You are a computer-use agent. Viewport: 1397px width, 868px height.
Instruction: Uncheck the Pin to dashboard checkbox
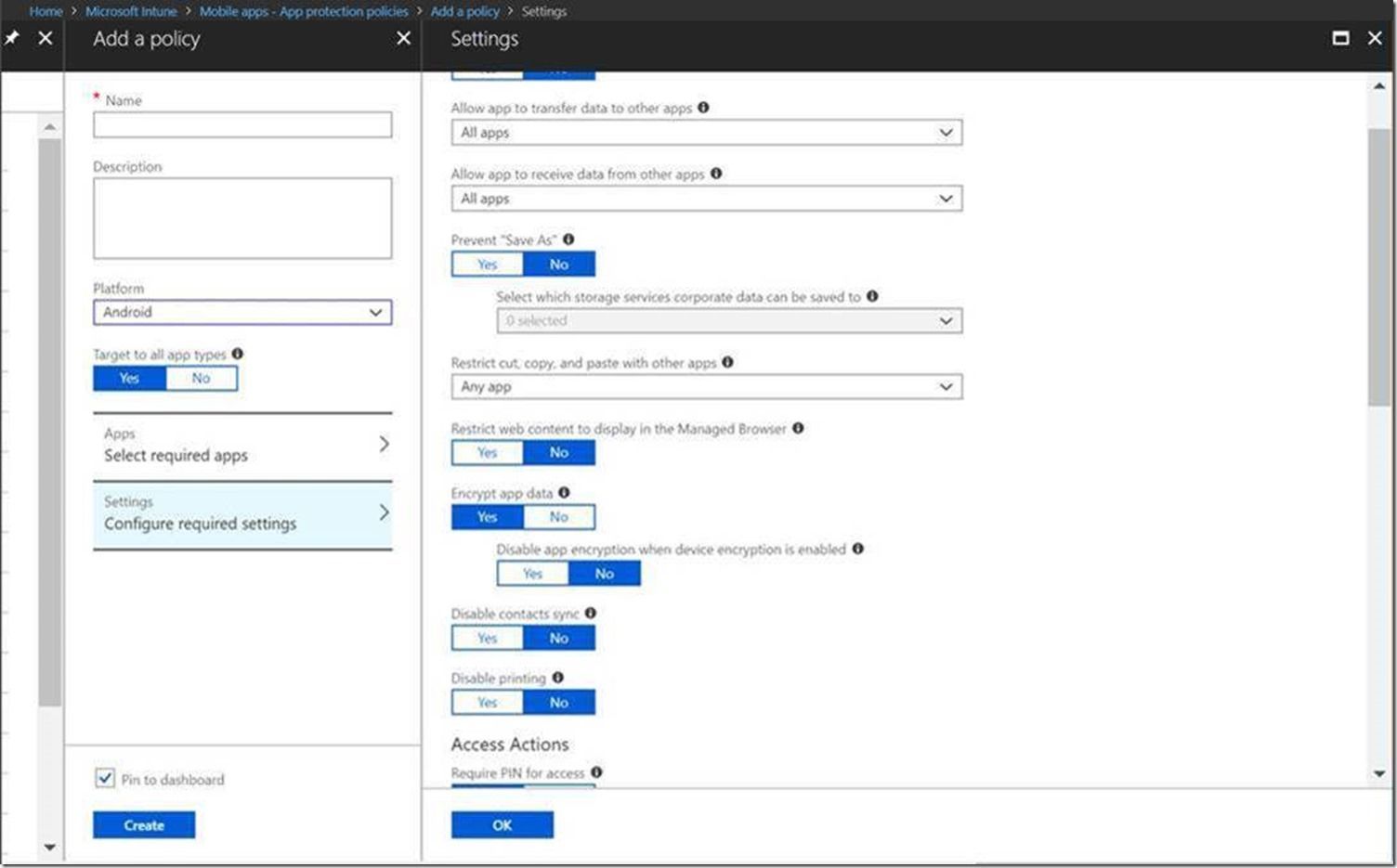(104, 778)
